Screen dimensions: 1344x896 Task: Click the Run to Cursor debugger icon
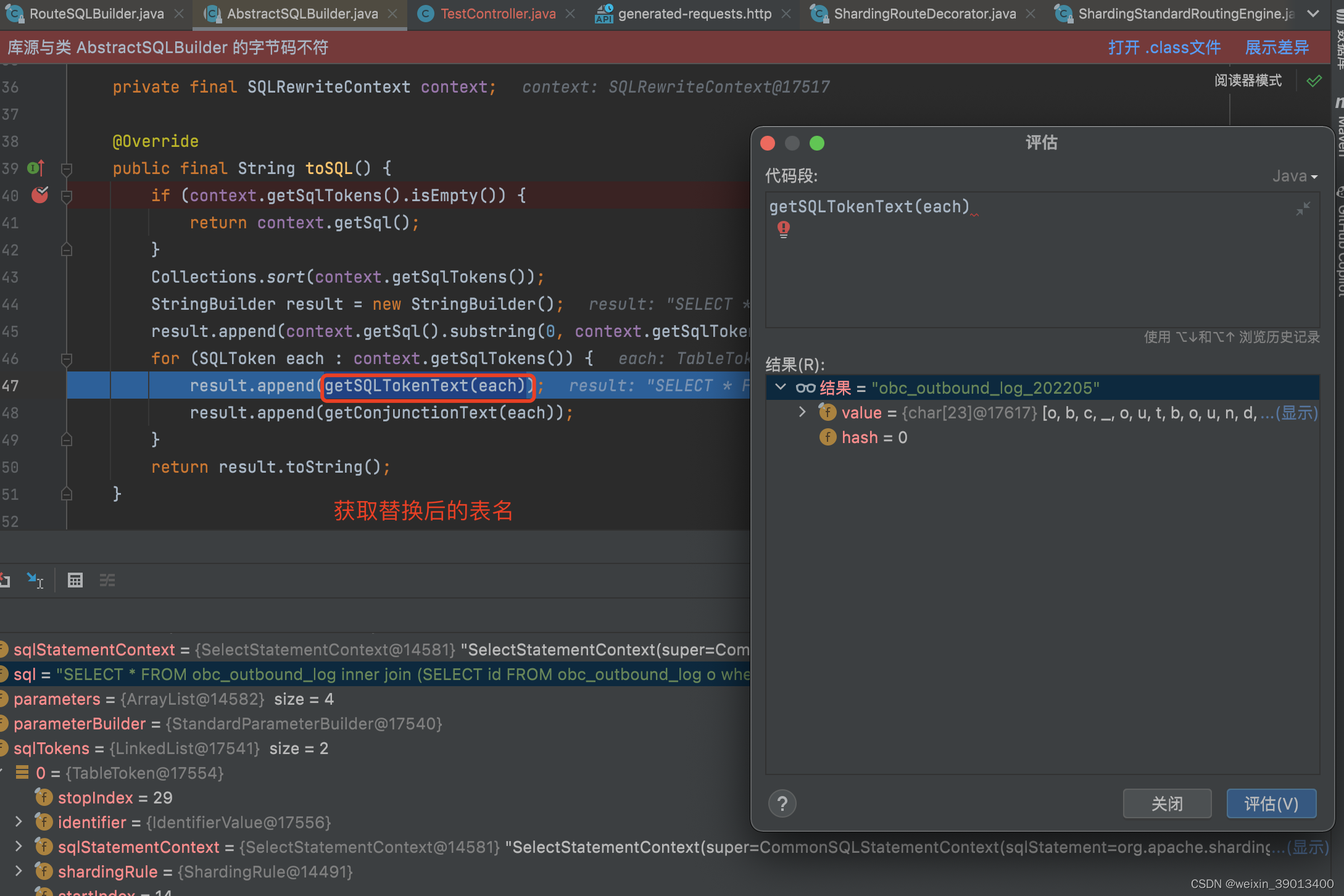pyautogui.click(x=35, y=580)
